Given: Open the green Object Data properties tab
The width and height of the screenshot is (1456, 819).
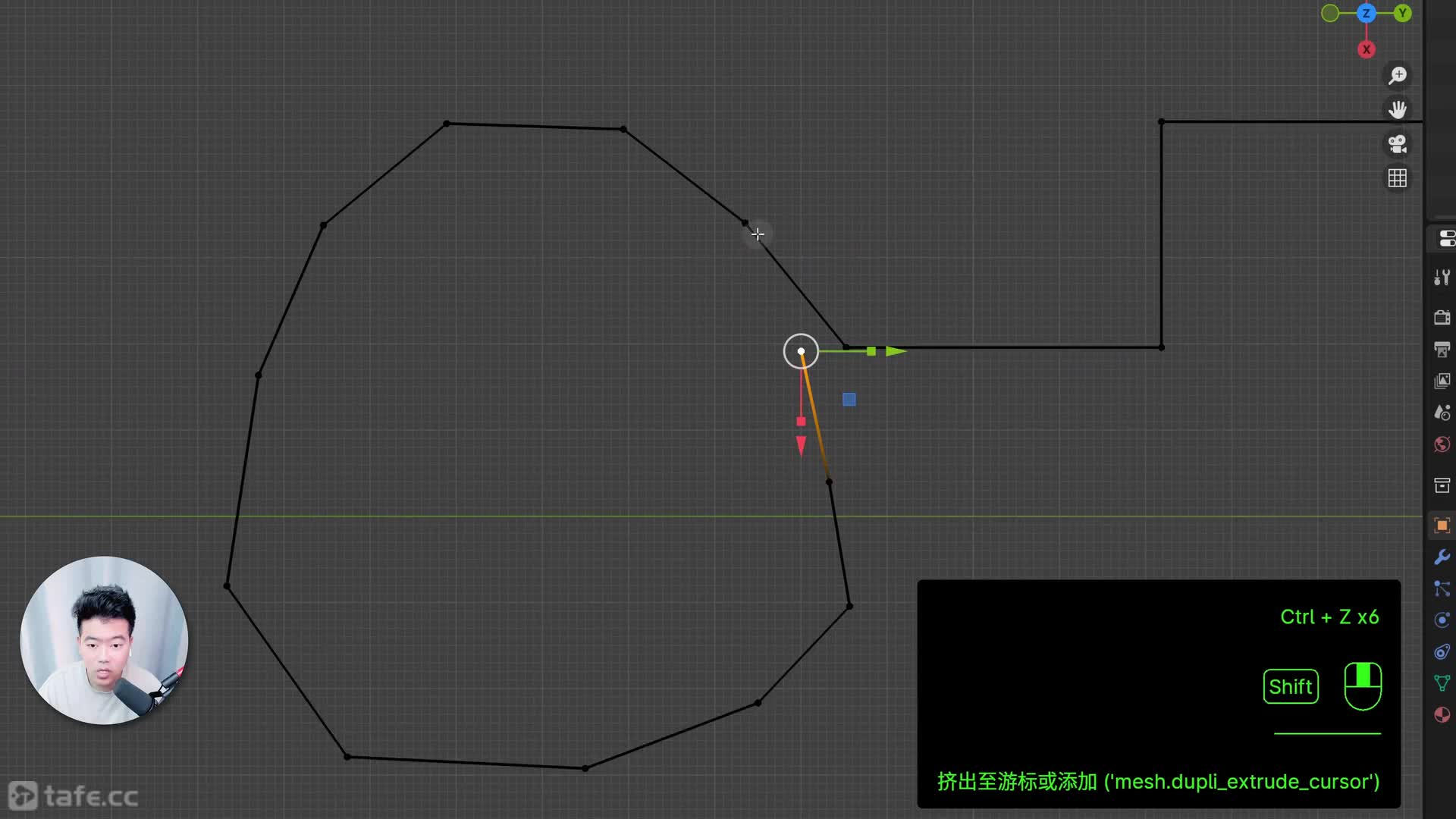Looking at the screenshot, I should (x=1442, y=683).
